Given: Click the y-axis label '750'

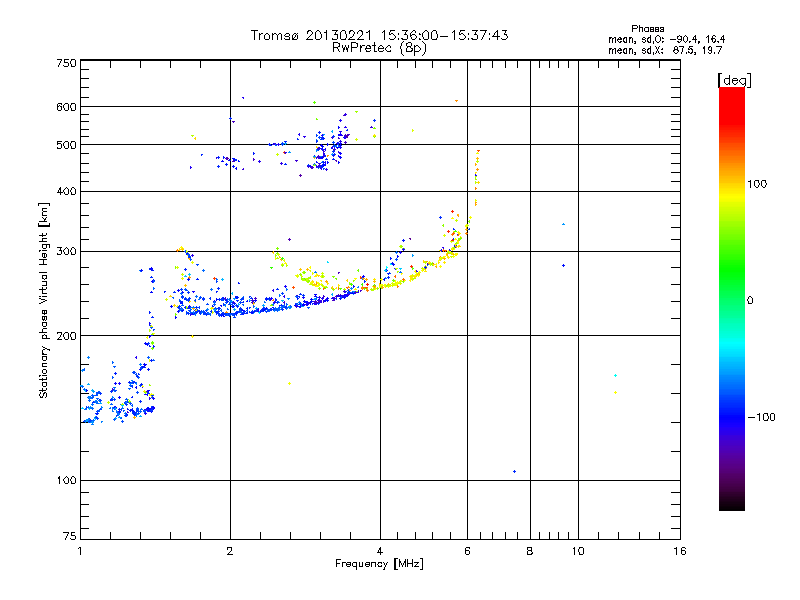Looking at the screenshot, I should point(67,63).
